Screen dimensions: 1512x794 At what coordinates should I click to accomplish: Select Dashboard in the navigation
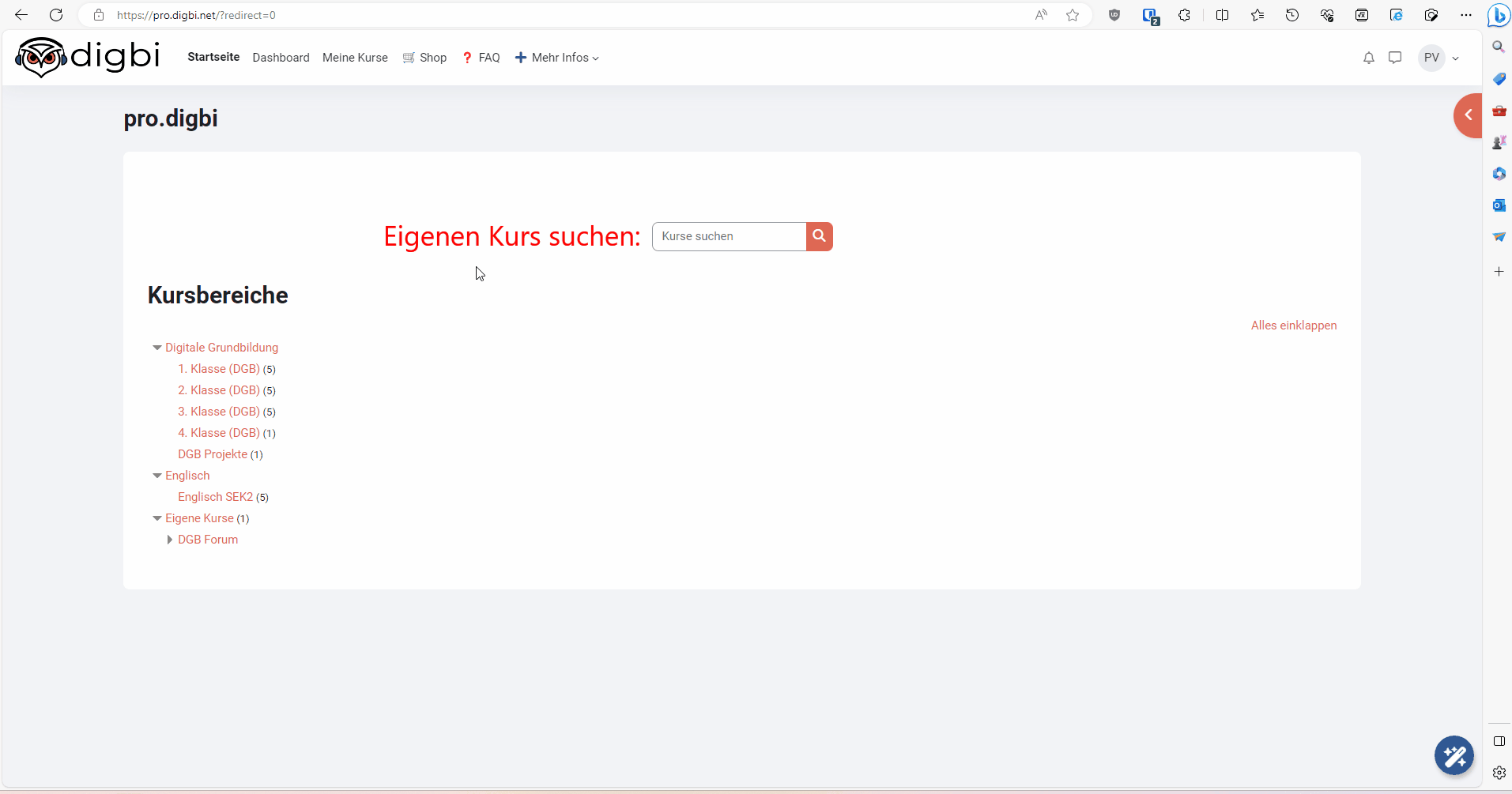click(281, 57)
